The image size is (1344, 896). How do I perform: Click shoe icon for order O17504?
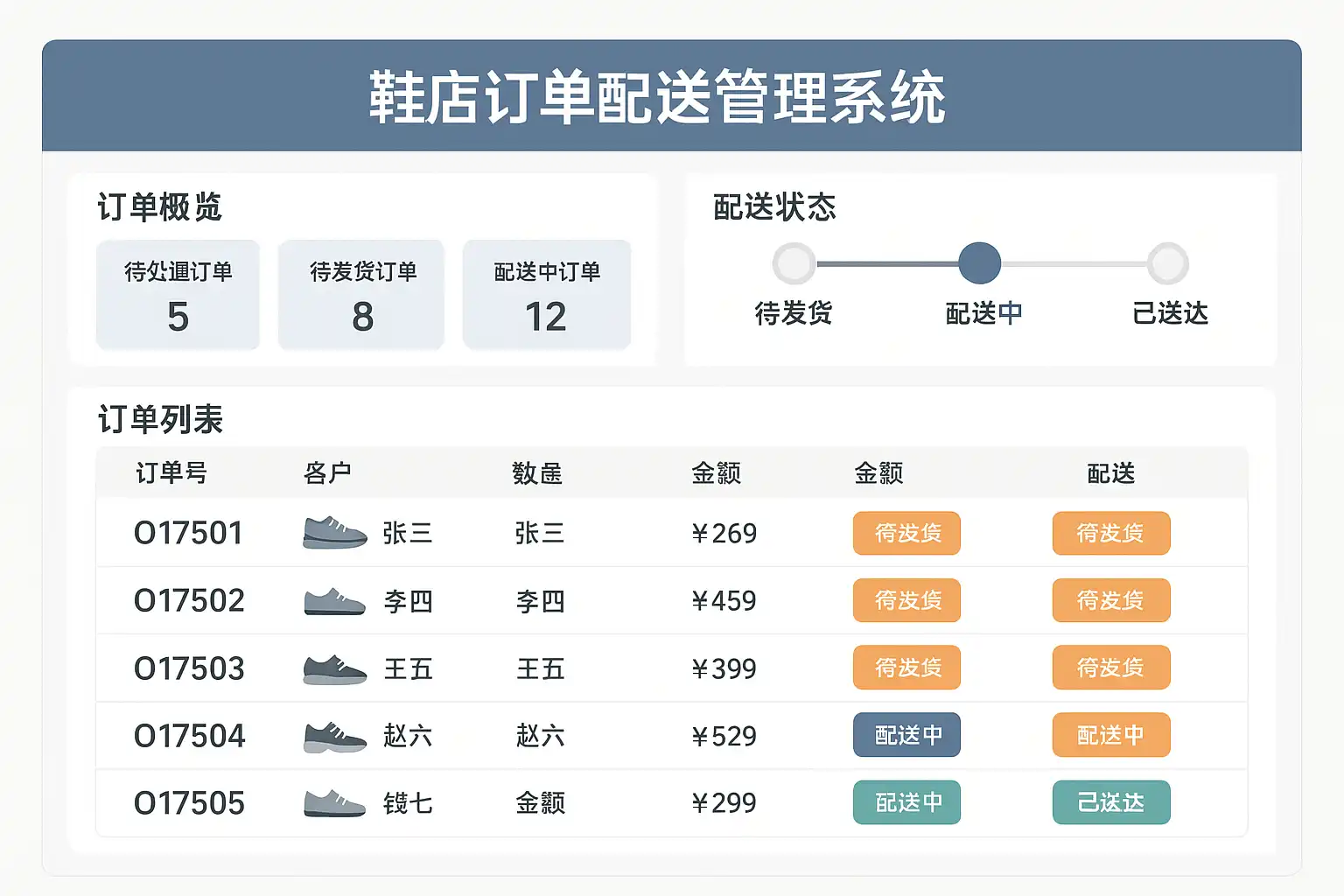(x=334, y=737)
